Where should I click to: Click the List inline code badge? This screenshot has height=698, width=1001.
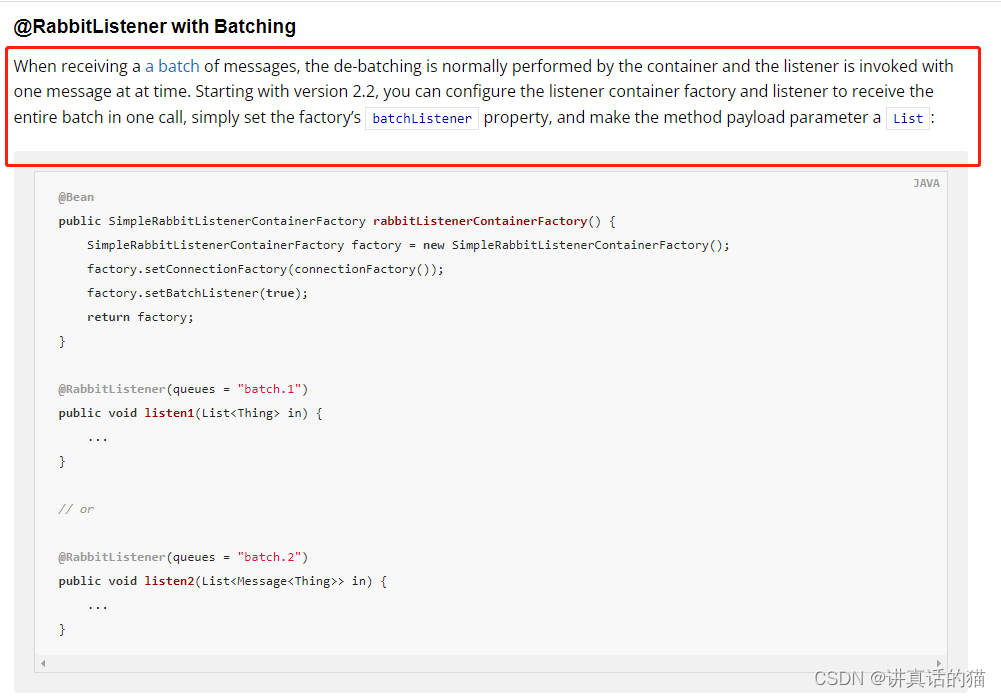907,117
